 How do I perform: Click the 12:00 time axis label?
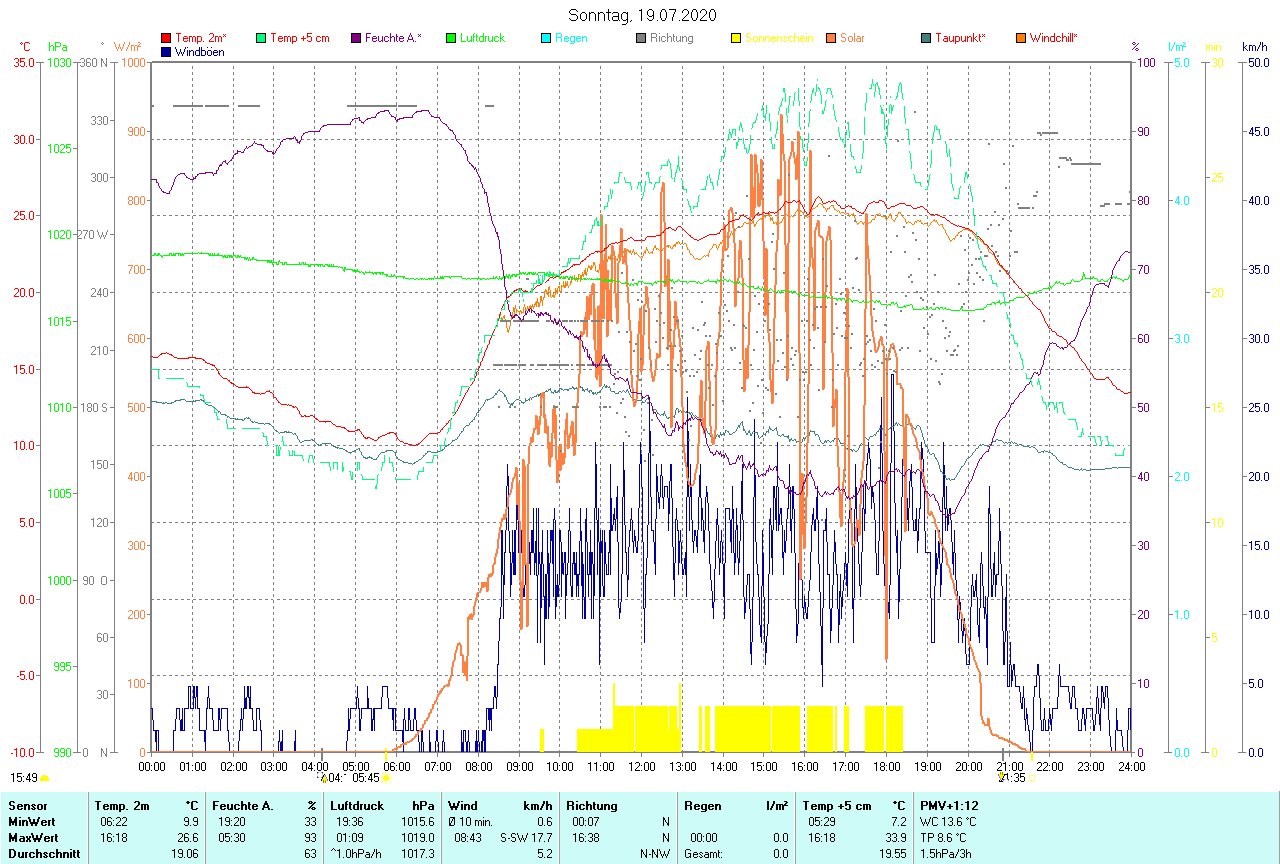click(x=642, y=766)
